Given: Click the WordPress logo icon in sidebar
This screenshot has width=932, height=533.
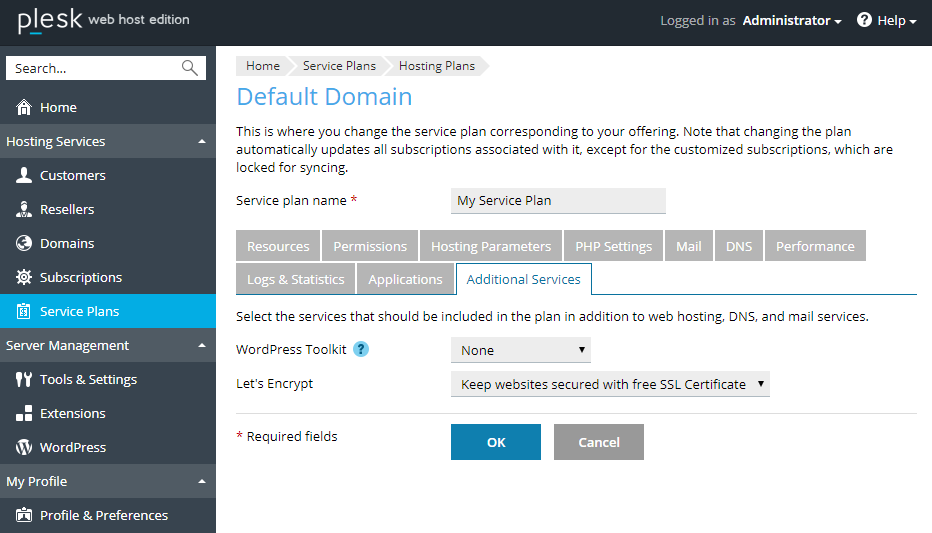Looking at the screenshot, I should click(24, 447).
